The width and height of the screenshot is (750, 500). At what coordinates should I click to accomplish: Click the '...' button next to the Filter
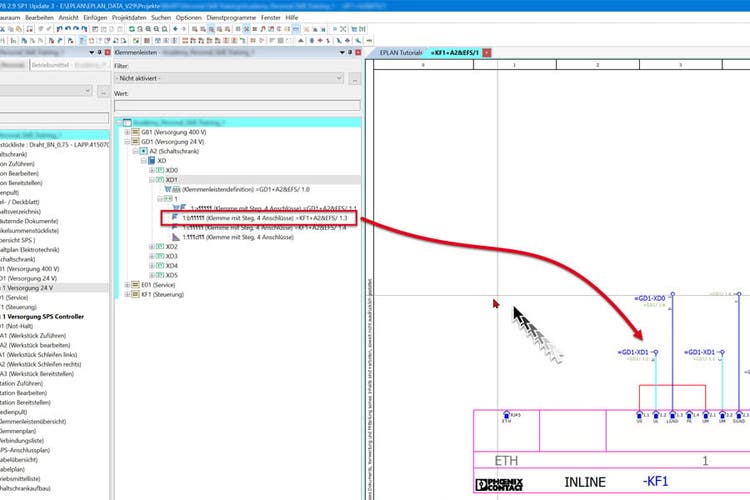[x=352, y=78]
